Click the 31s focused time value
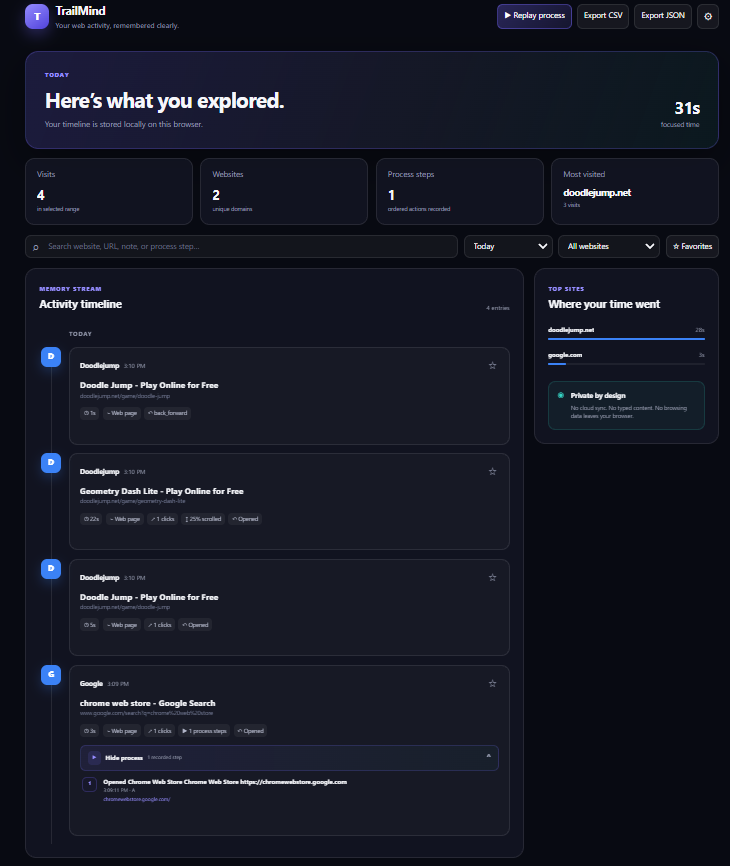Viewport: 730px width, 866px height. (687, 108)
